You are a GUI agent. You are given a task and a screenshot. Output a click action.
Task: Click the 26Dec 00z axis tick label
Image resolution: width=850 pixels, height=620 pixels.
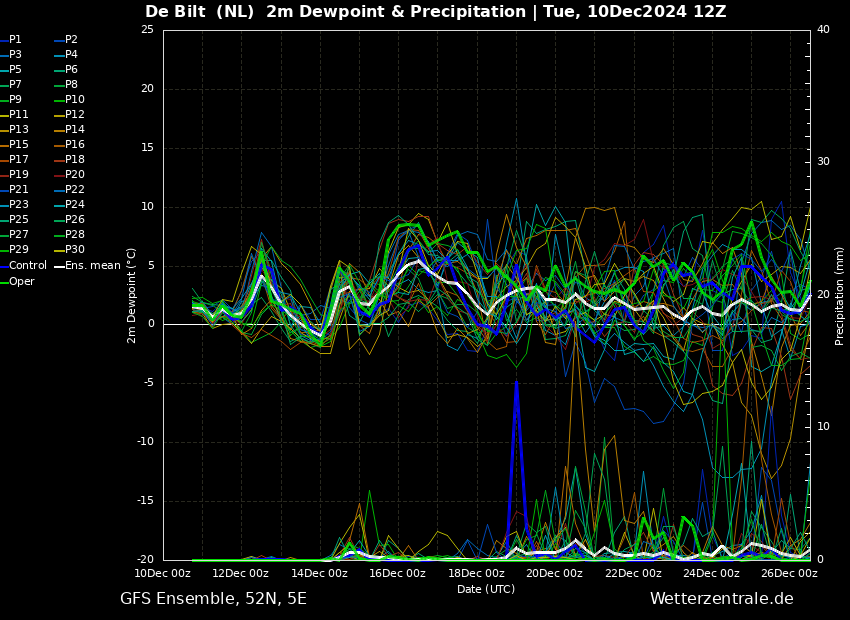click(x=789, y=573)
